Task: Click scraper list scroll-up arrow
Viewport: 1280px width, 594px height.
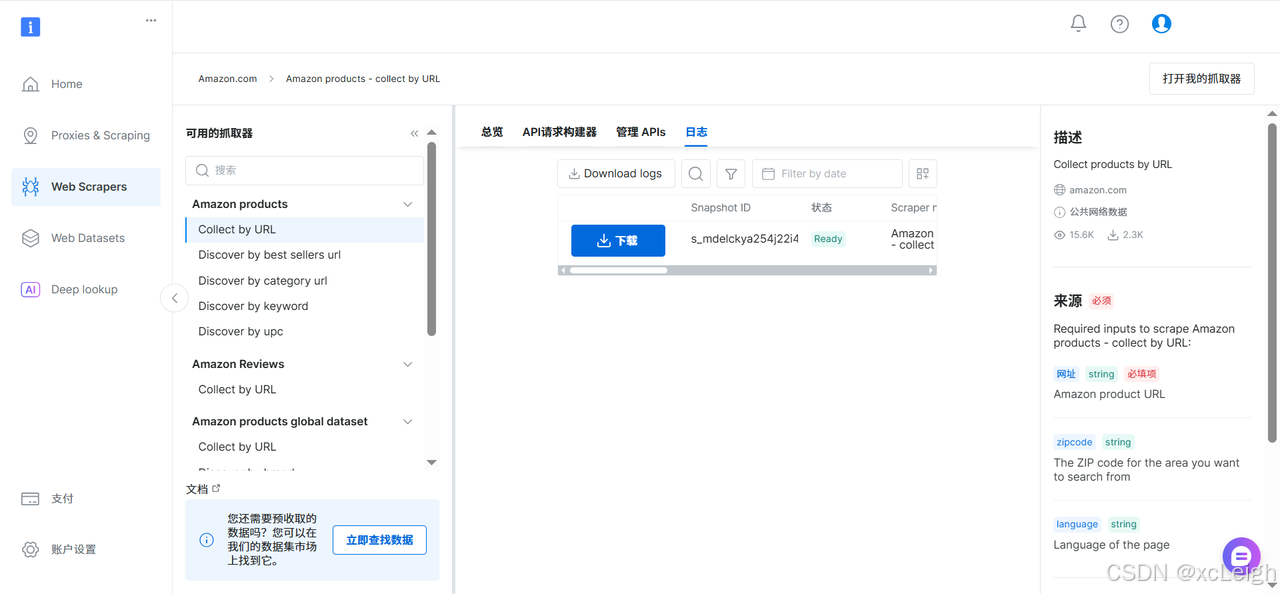Action: coord(432,132)
